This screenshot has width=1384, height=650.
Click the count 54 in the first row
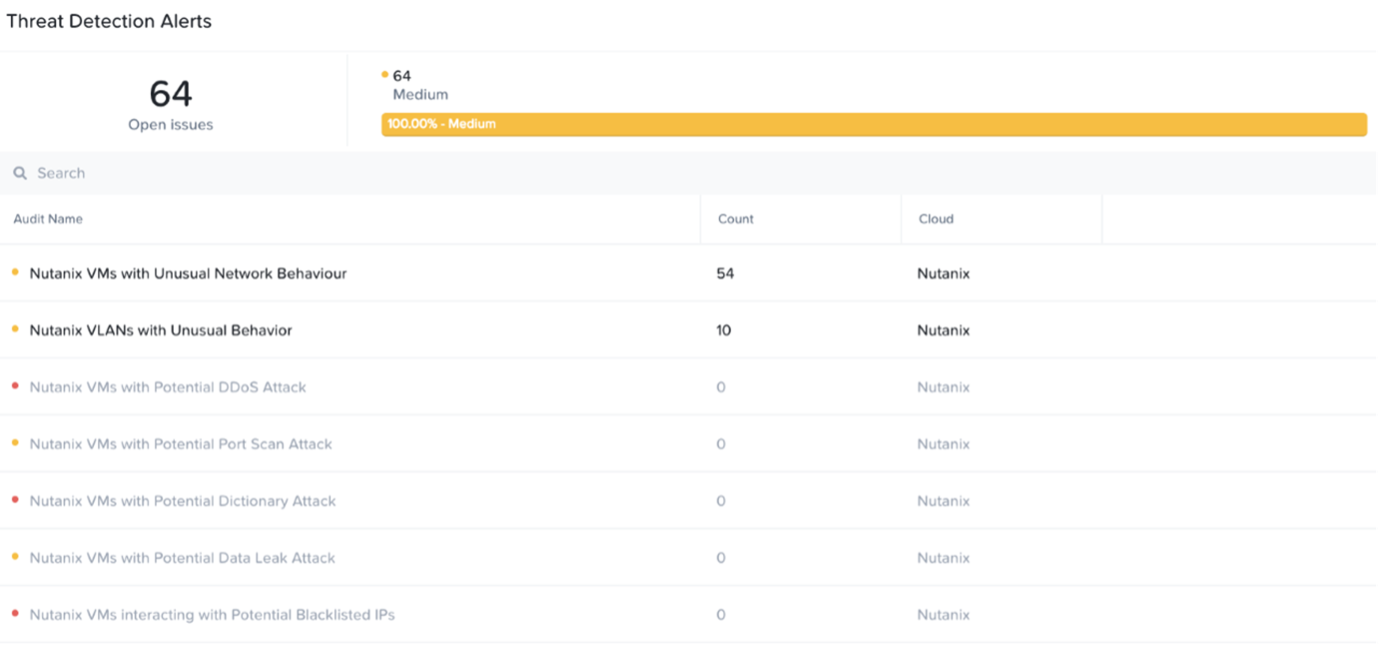click(725, 273)
